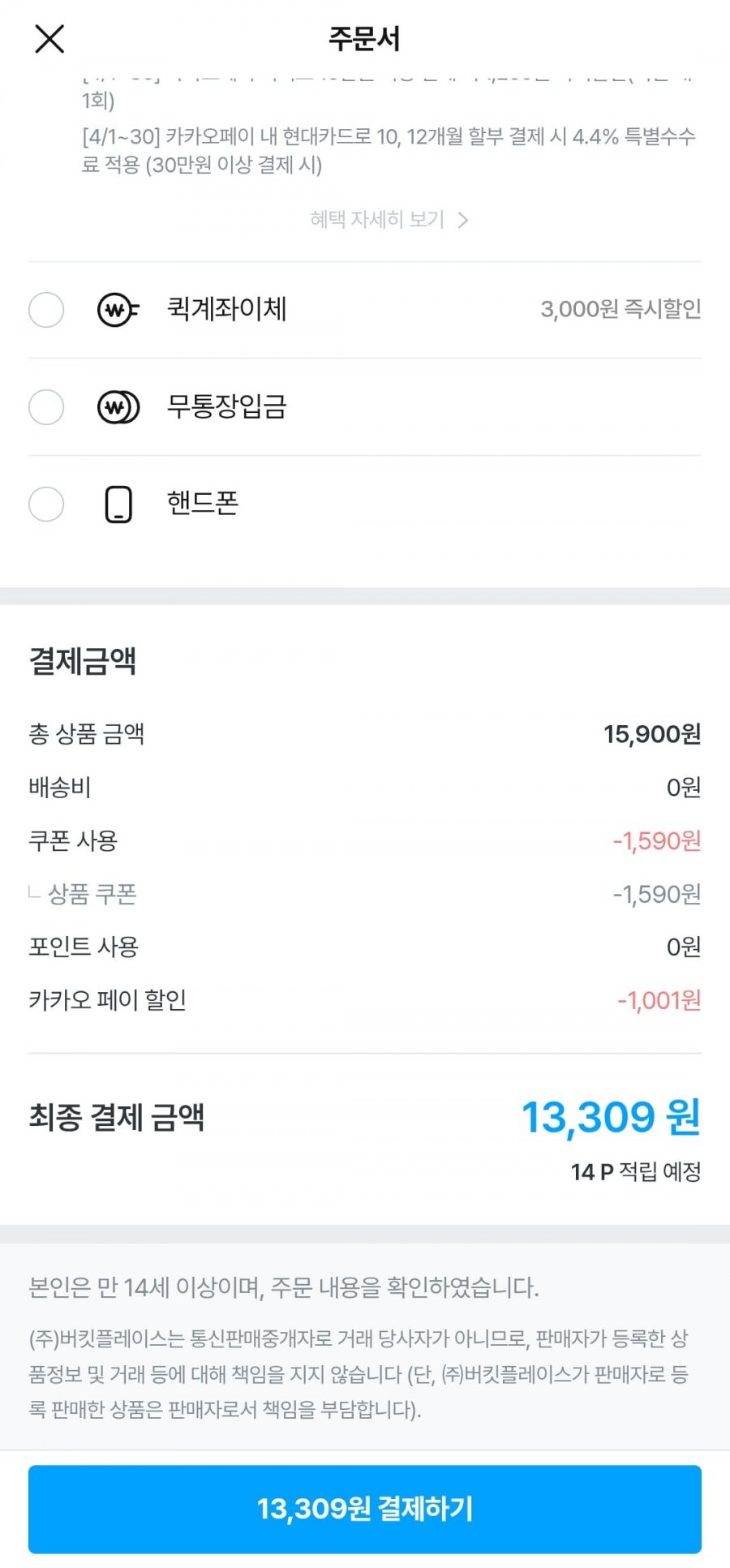Click the 쿠폰 사용 discount amount -1,590원
The width and height of the screenshot is (730, 1568).
[656, 841]
